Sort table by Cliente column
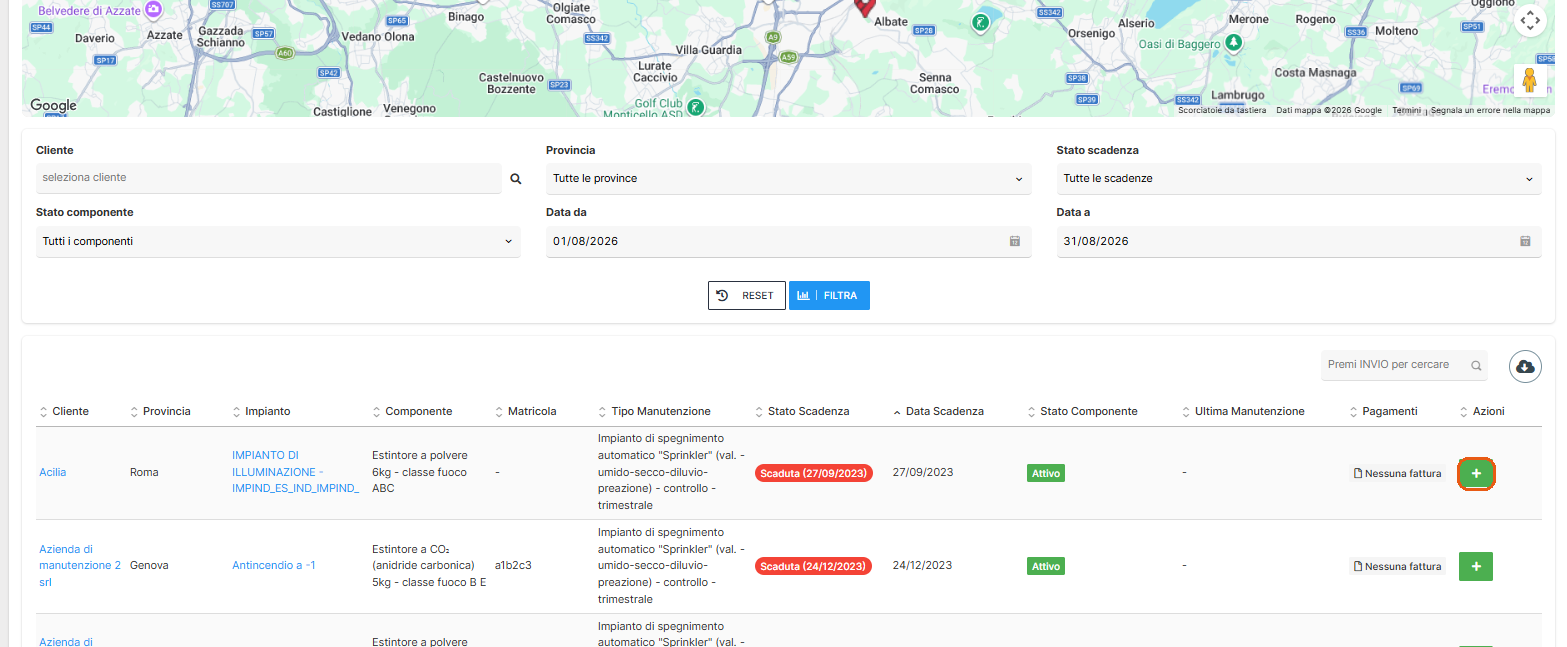1567x647 pixels. pos(64,411)
